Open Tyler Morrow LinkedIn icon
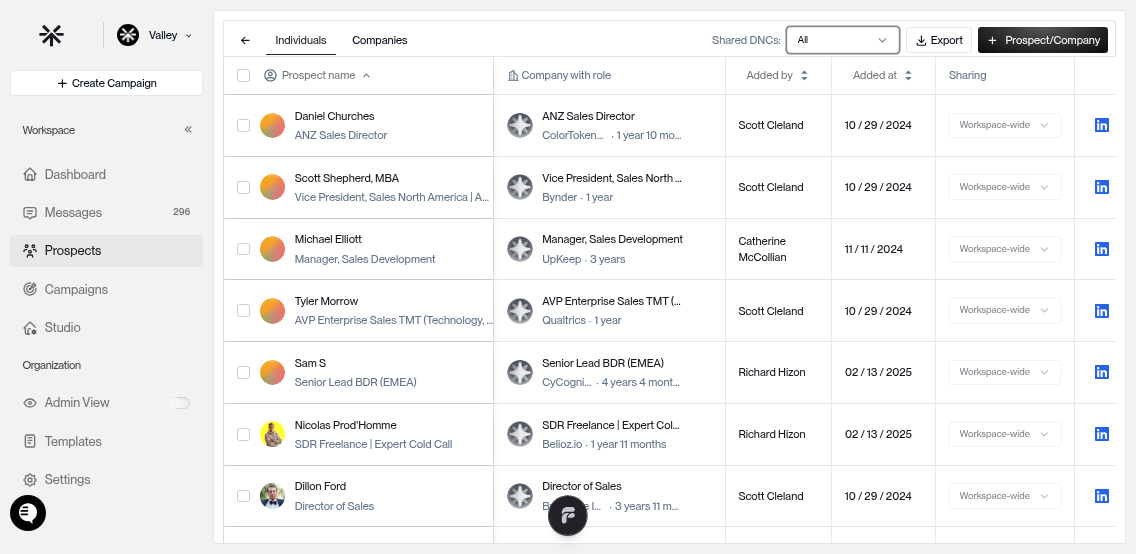The width and height of the screenshot is (1136, 554). click(x=1101, y=310)
